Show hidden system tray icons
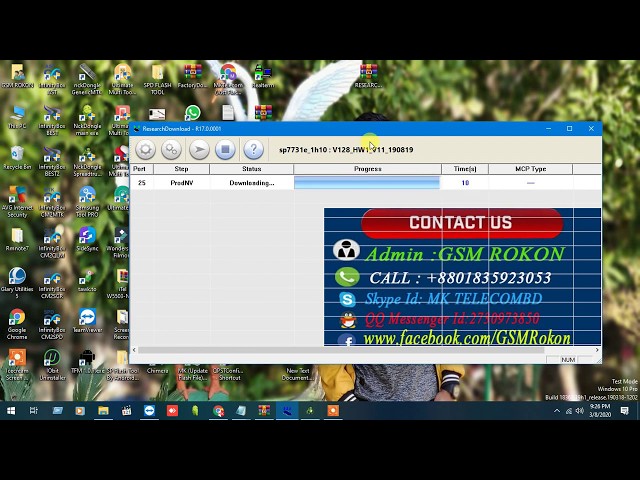Screen dimensions: 640x480 pyautogui.click(x=557, y=411)
